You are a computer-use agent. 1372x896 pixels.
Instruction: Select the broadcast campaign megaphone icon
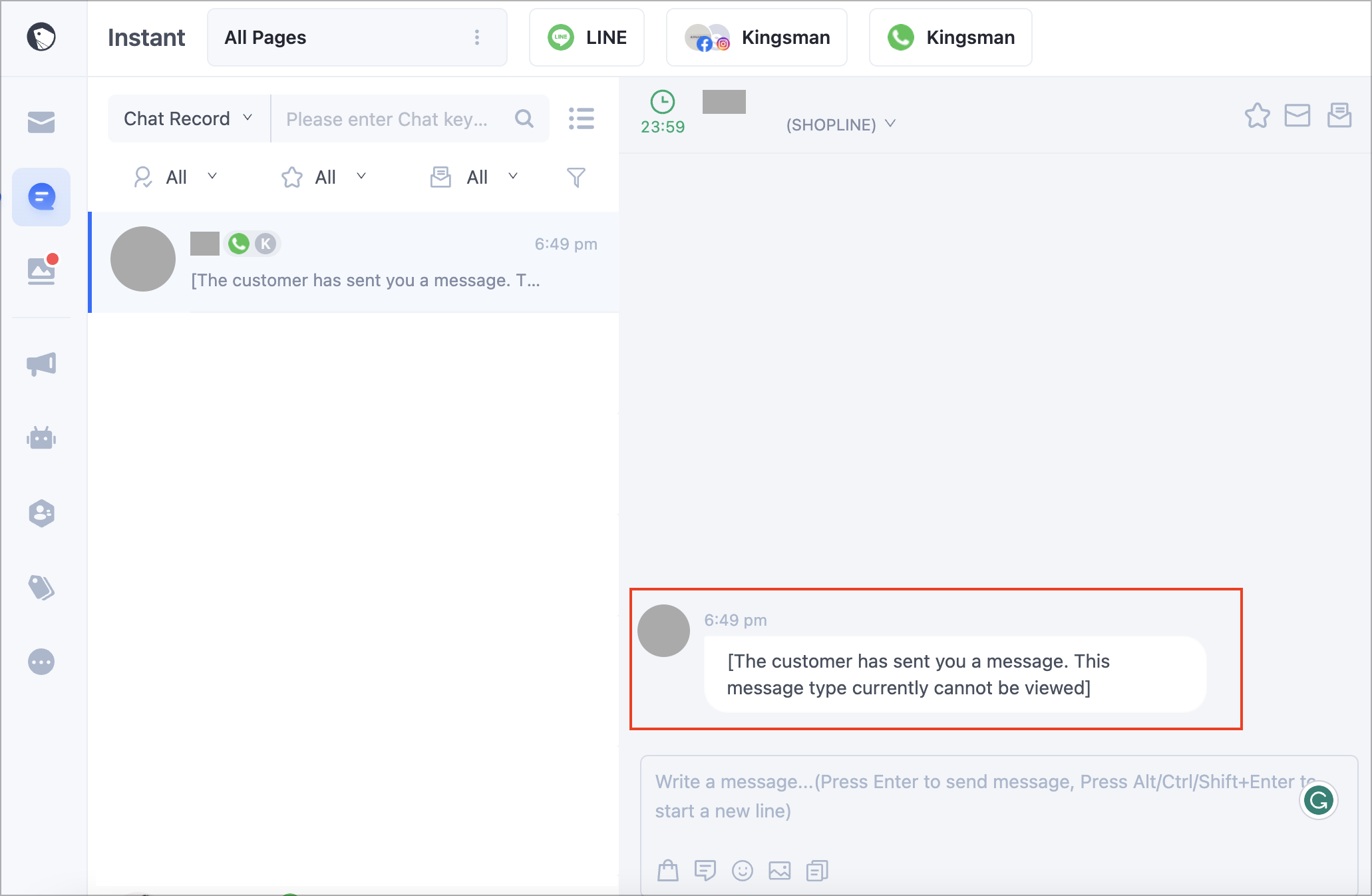(41, 365)
